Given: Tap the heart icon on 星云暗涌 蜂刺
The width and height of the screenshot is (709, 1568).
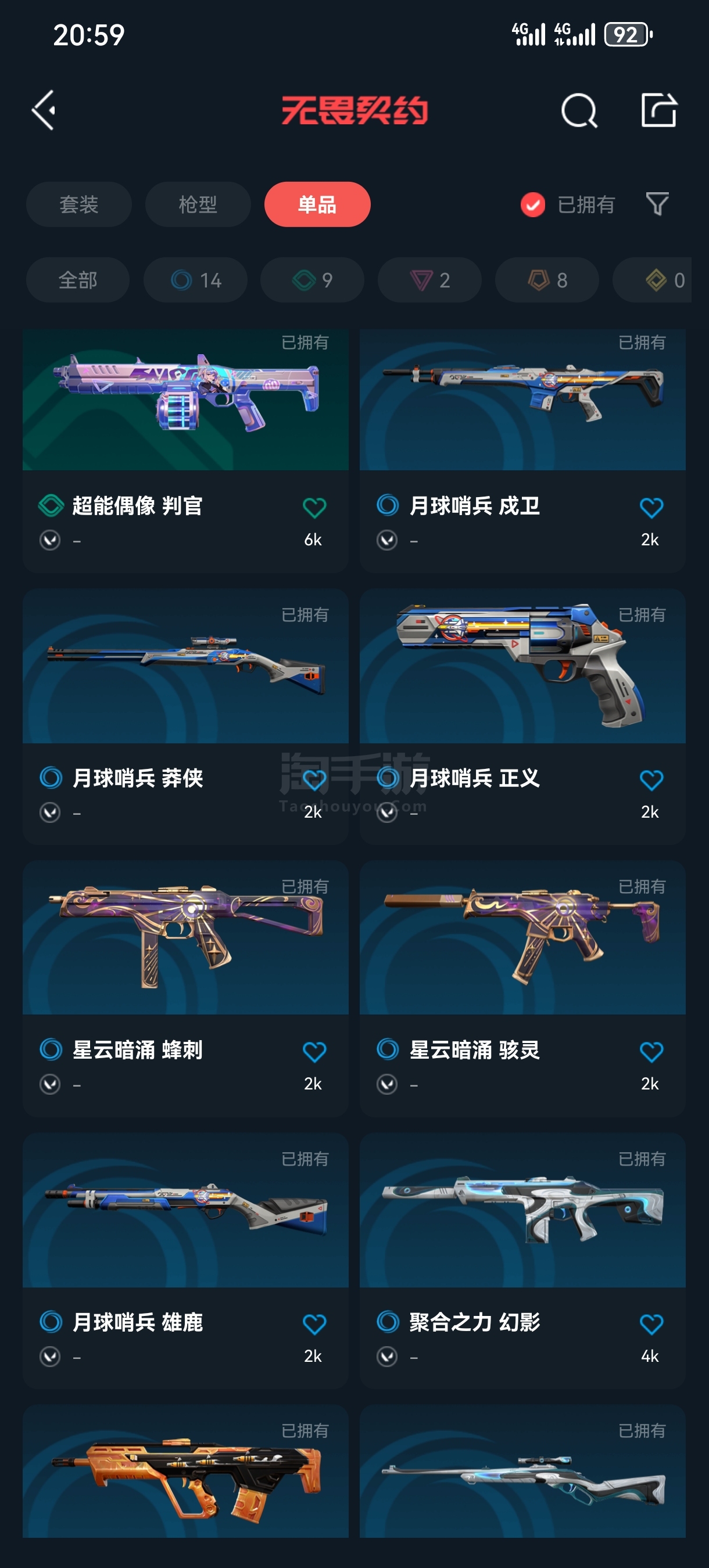Looking at the screenshot, I should coord(314,1052).
